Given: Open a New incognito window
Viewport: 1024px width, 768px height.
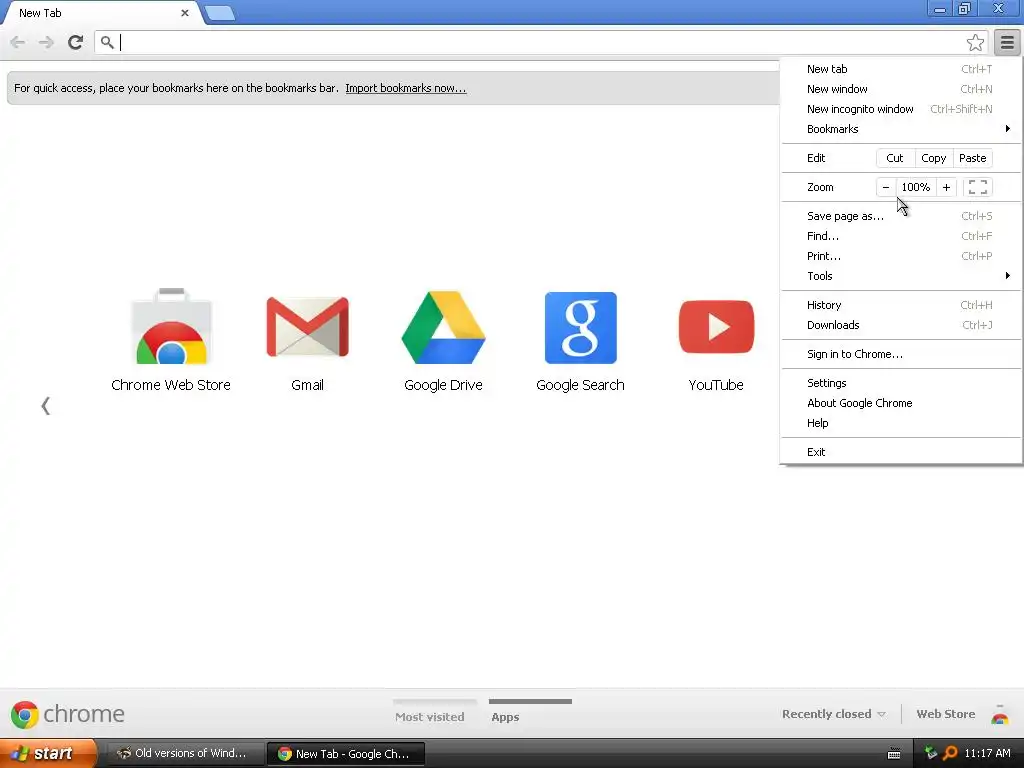Looking at the screenshot, I should 901,109.
